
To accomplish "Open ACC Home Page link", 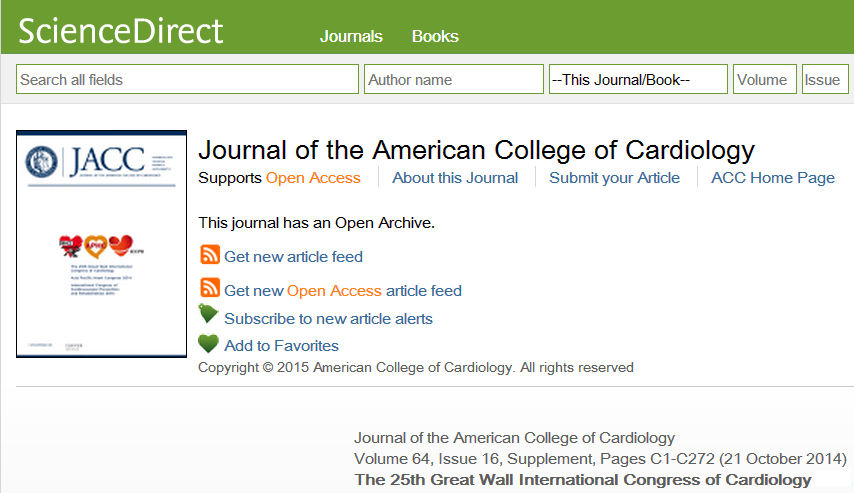I will 772,178.
